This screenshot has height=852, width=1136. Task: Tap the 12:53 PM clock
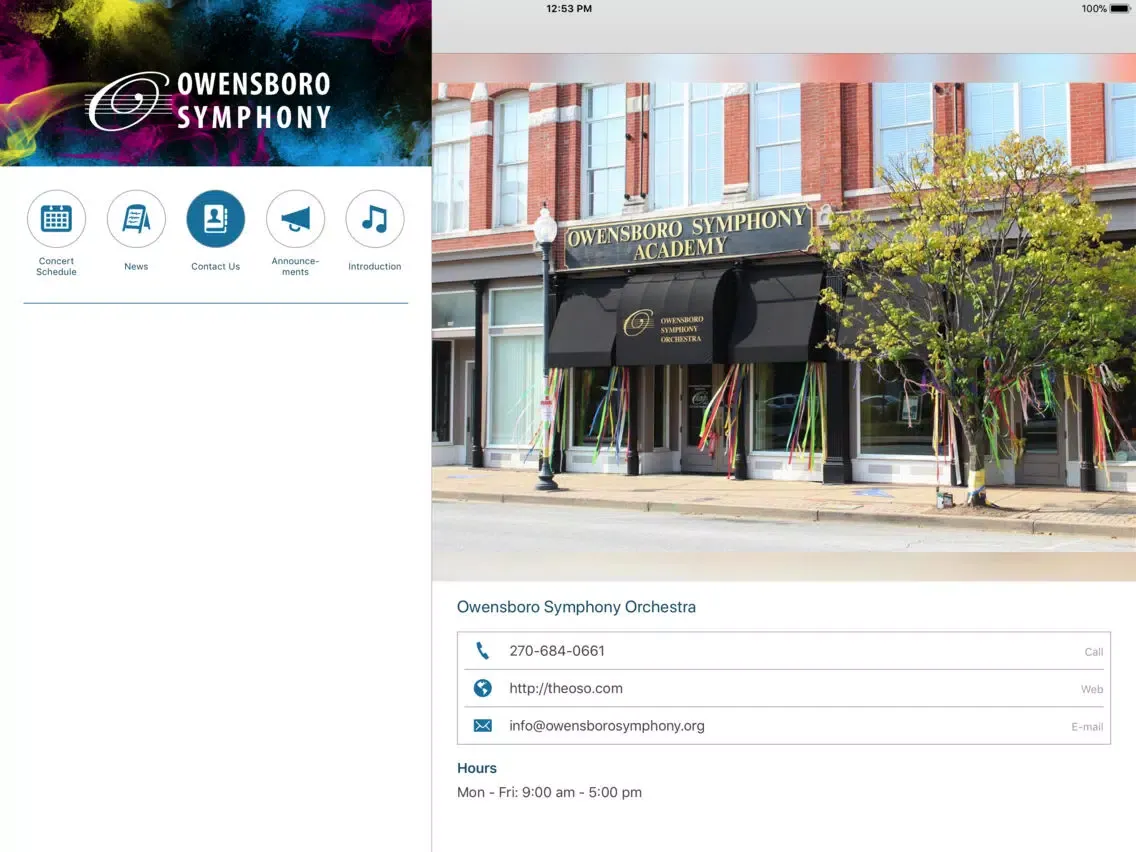click(569, 9)
